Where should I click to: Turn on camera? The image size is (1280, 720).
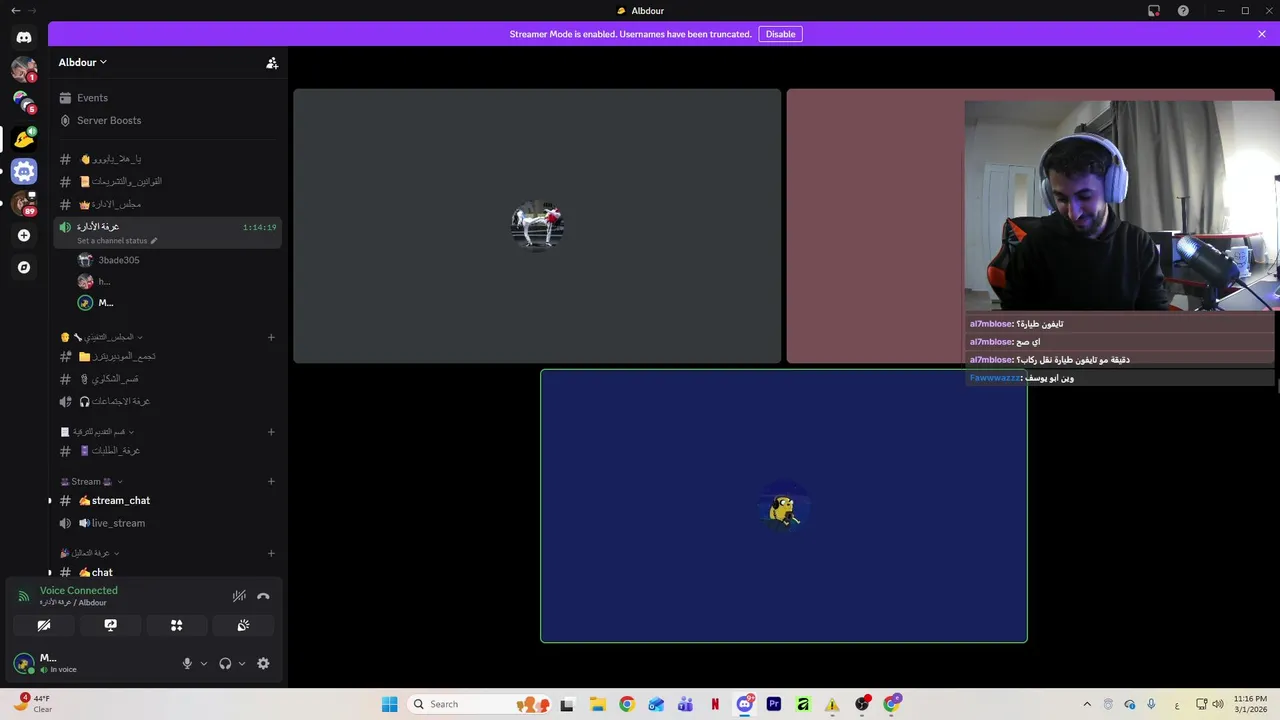pos(44,625)
